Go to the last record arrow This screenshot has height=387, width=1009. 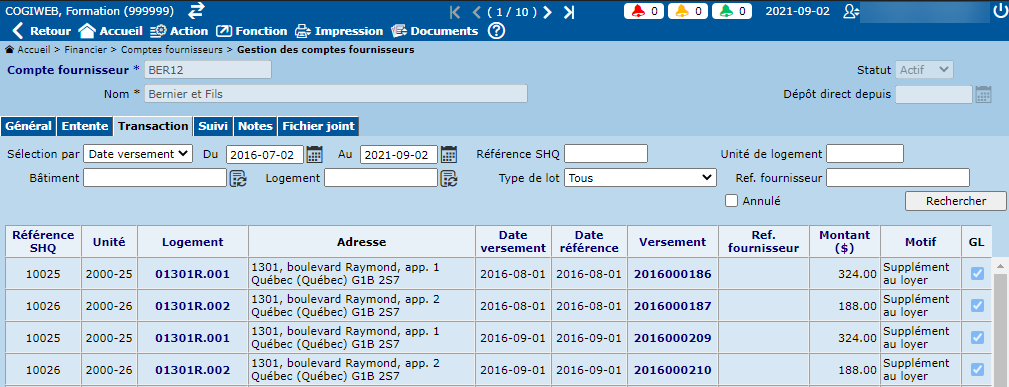click(x=569, y=12)
